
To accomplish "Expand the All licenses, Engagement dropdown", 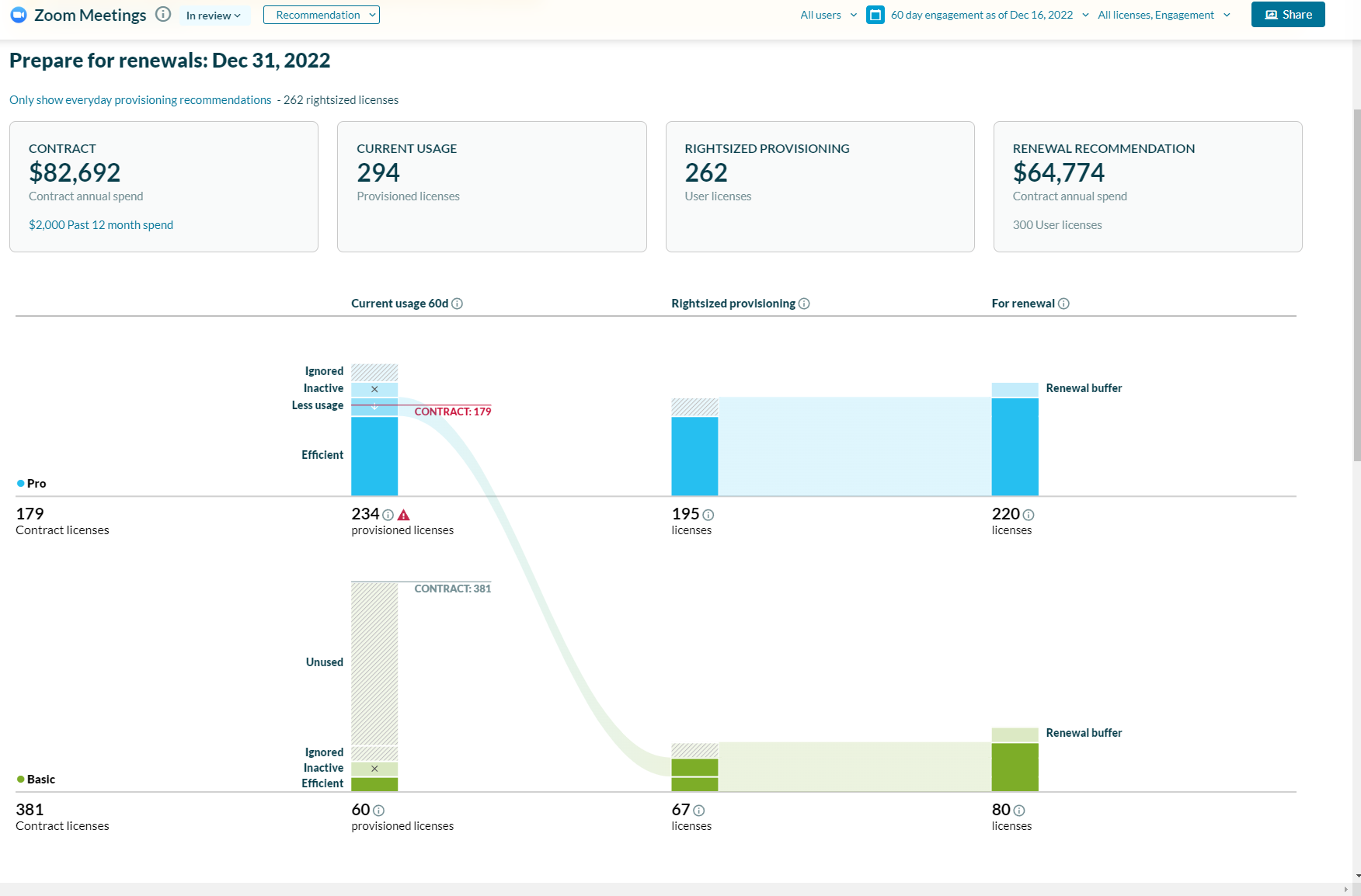I will click(x=1164, y=15).
